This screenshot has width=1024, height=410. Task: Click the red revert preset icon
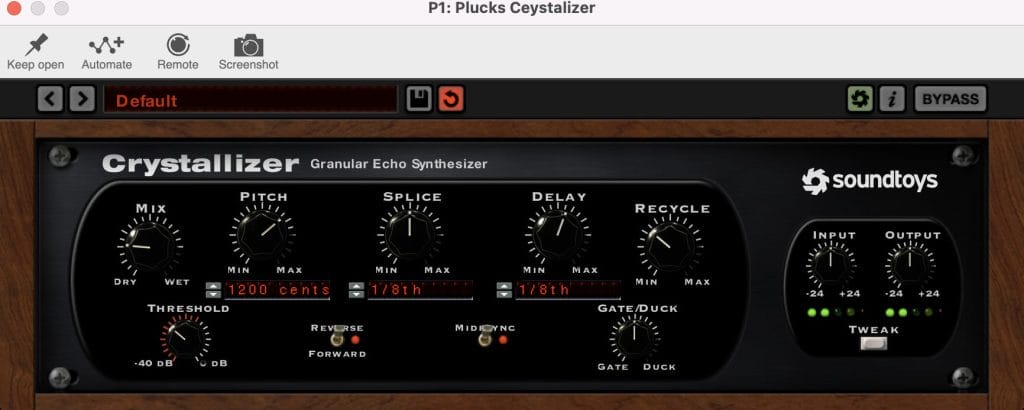[451, 99]
